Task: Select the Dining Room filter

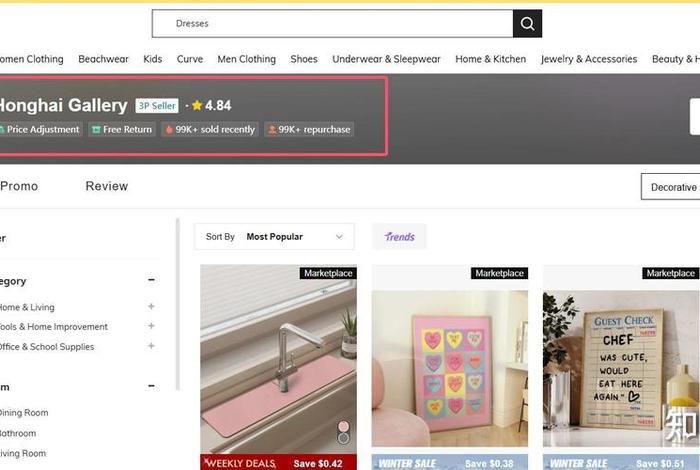Action: (24, 413)
